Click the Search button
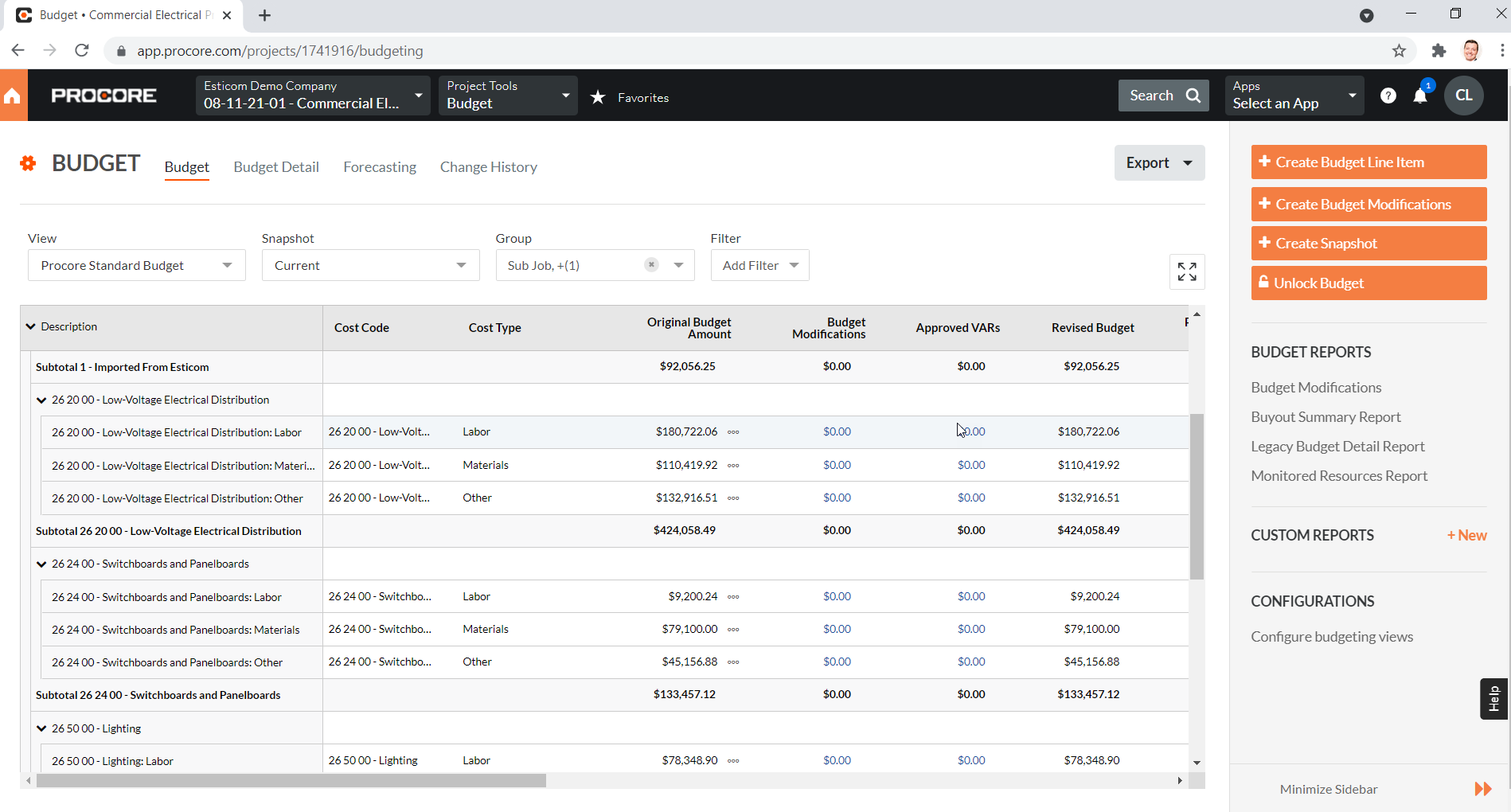The width and height of the screenshot is (1511, 812). click(1164, 96)
